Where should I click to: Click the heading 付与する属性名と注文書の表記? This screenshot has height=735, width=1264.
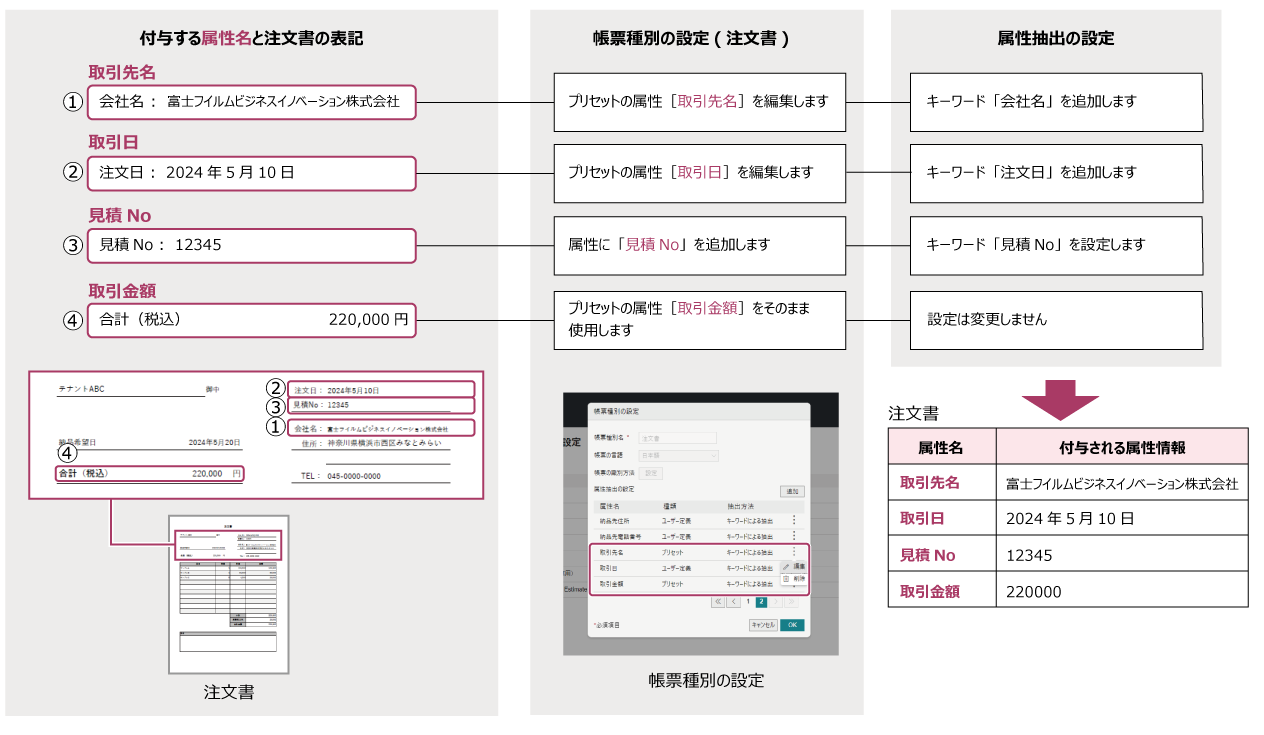pos(251,38)
